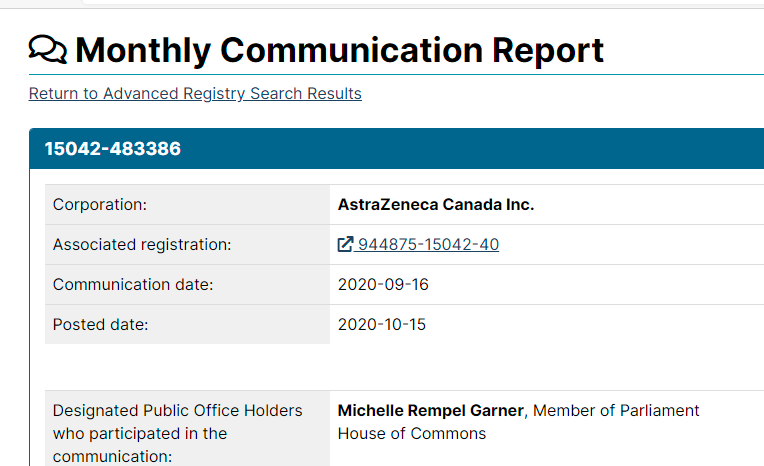Select the AstraZeneca Canada Inc. text
The image size is (764, 466).
point(436,205)
